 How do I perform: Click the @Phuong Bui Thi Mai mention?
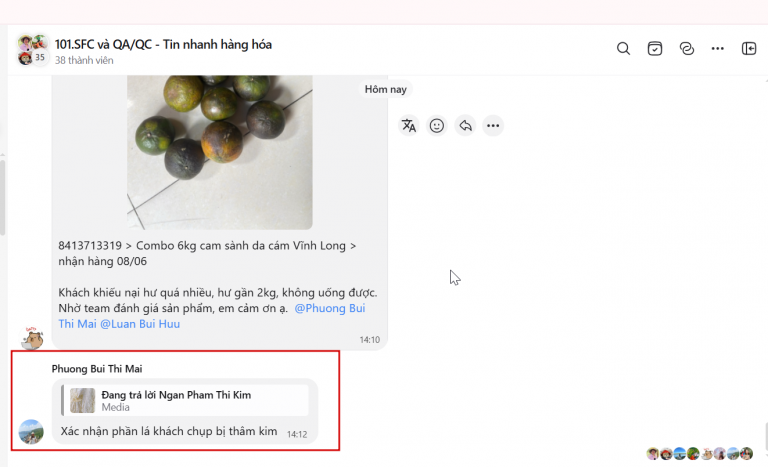coord(212,316)
